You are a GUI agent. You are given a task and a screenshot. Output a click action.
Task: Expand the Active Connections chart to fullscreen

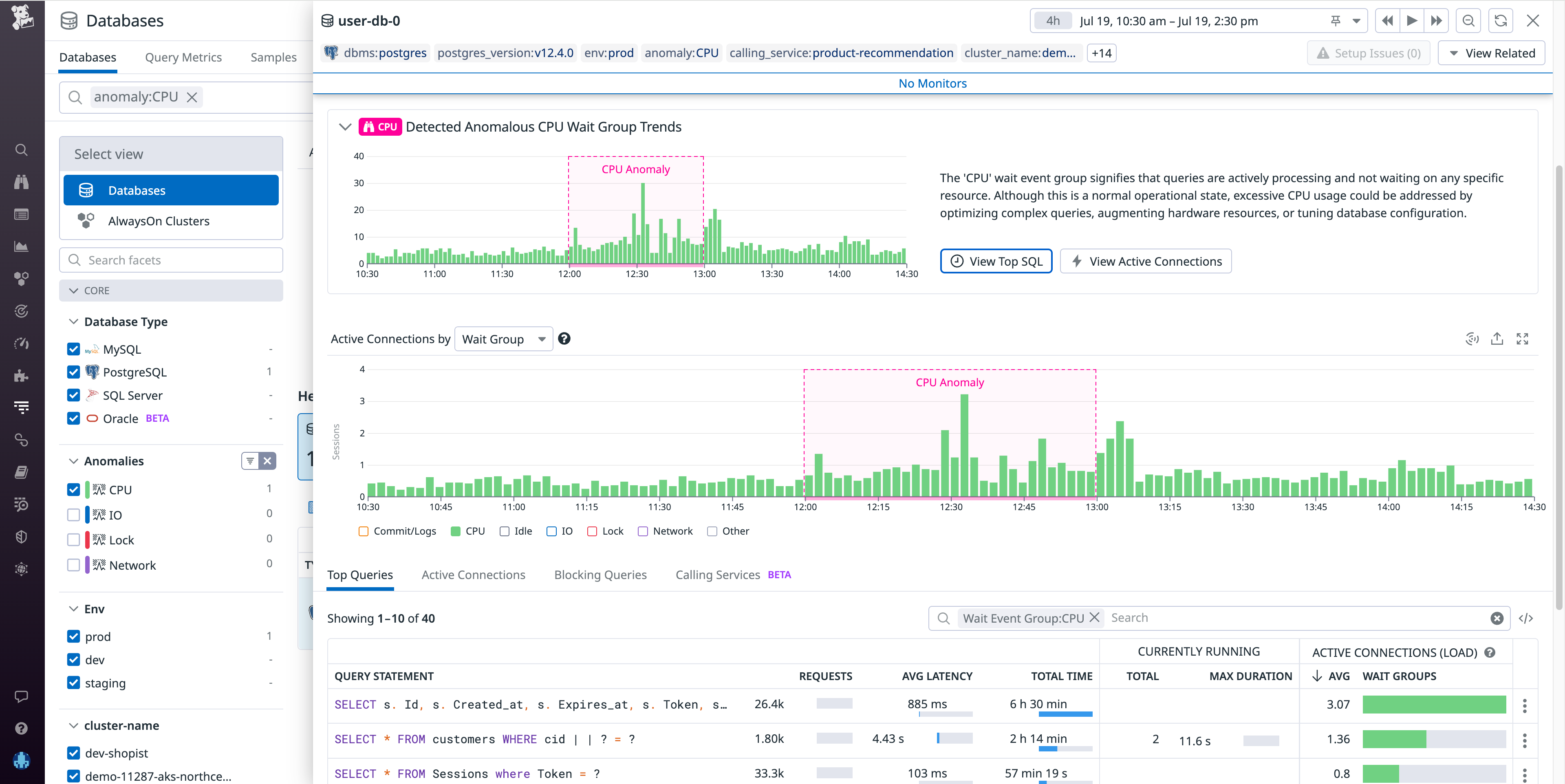tap(1523, 339)
